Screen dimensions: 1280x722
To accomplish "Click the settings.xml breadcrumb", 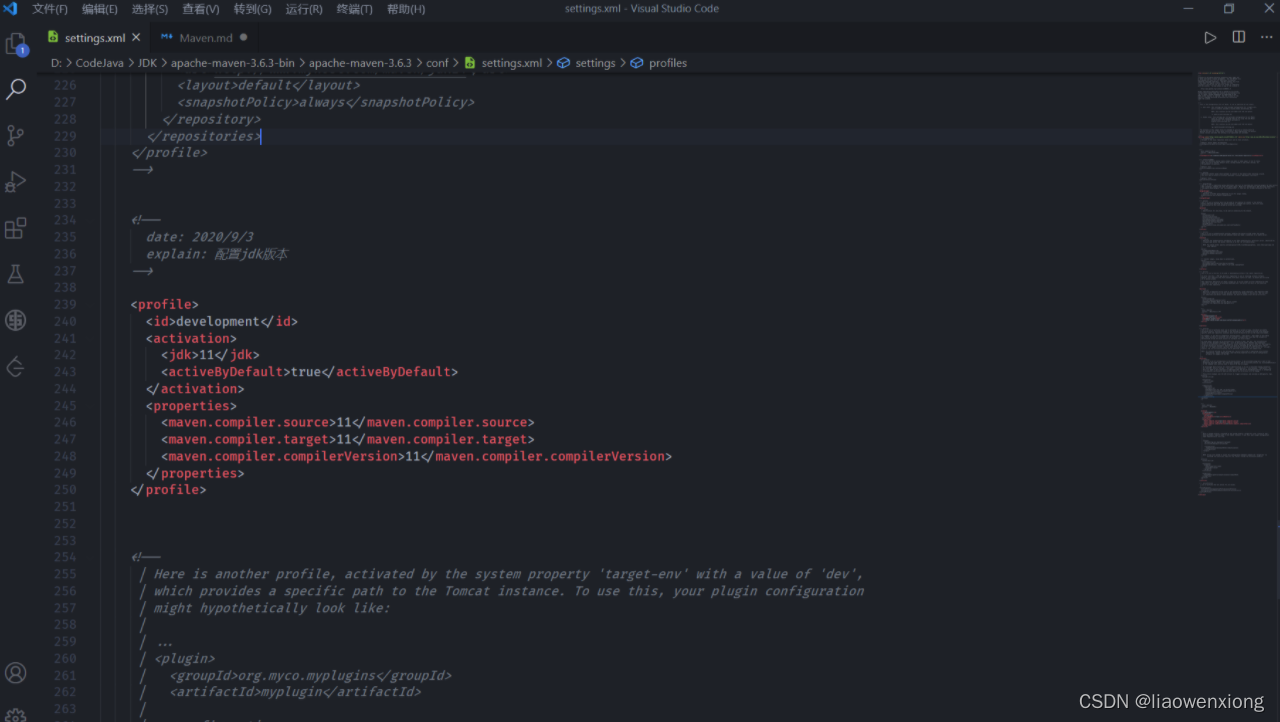I will (x=503, y=63).
